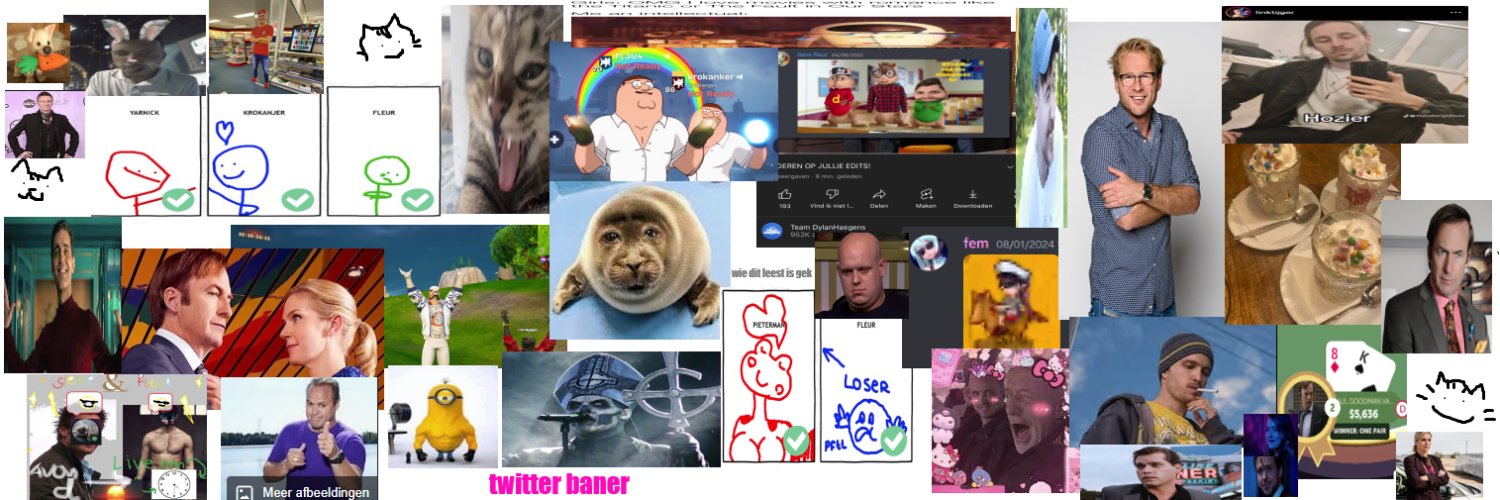Open the Peter Griffin rainbow image
Screen dimensions: 1500x500
click(662, 113)
